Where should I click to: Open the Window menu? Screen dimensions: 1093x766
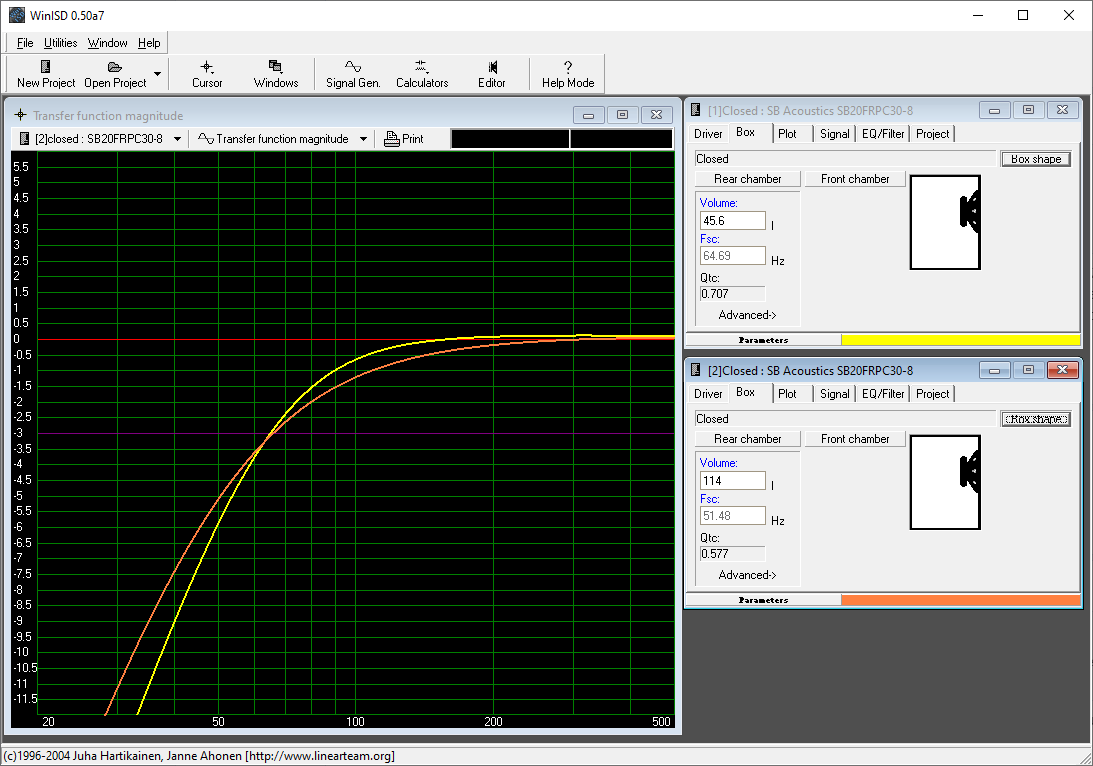coord(107,43)
